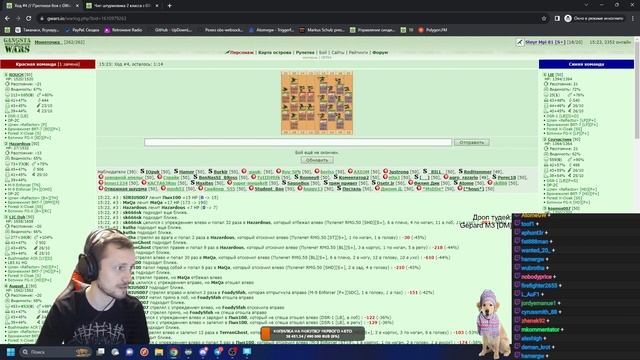Click the donation goal progress widget
The height and width of the screenshot is (360, 640).
(x=313, y=333)
